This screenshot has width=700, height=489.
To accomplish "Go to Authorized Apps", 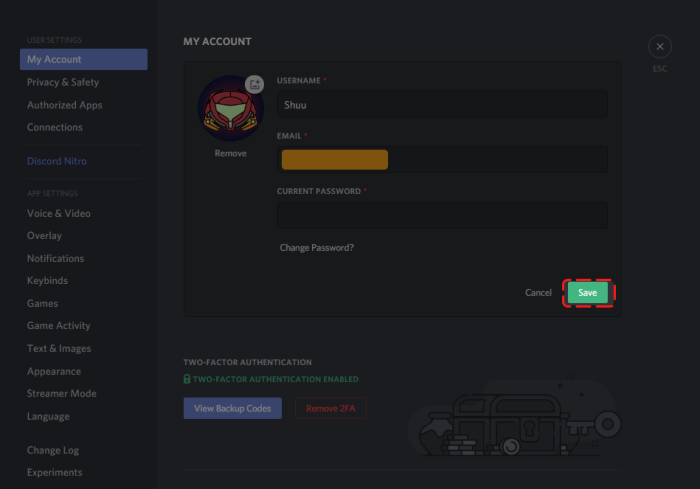I will tap(65, 105).
